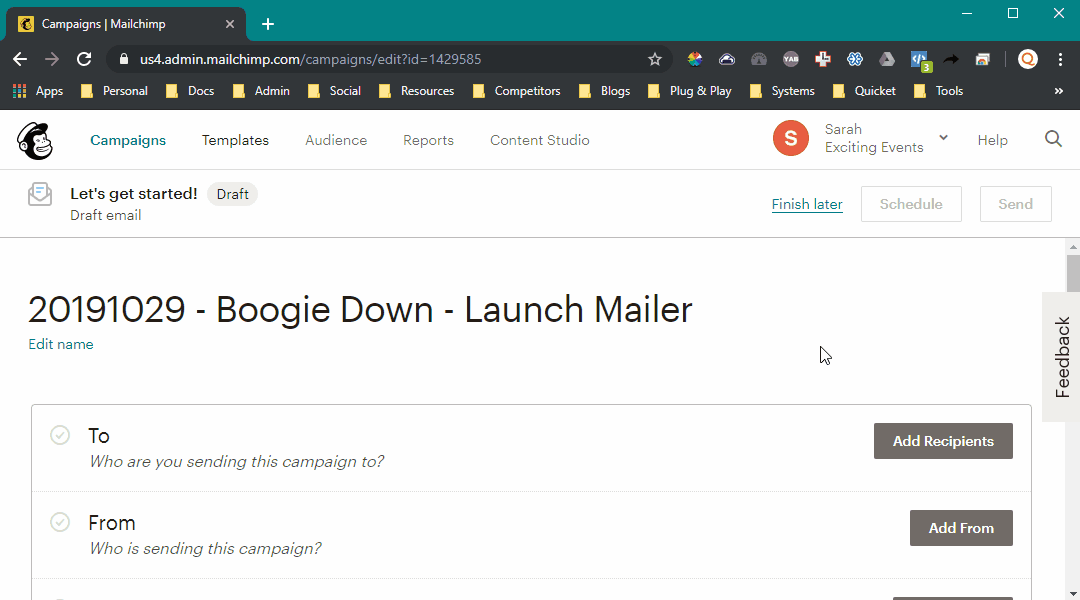This screenshot has width=1080, height=600.
Task: Open the Audience nav item
Action: pos(336,140)
